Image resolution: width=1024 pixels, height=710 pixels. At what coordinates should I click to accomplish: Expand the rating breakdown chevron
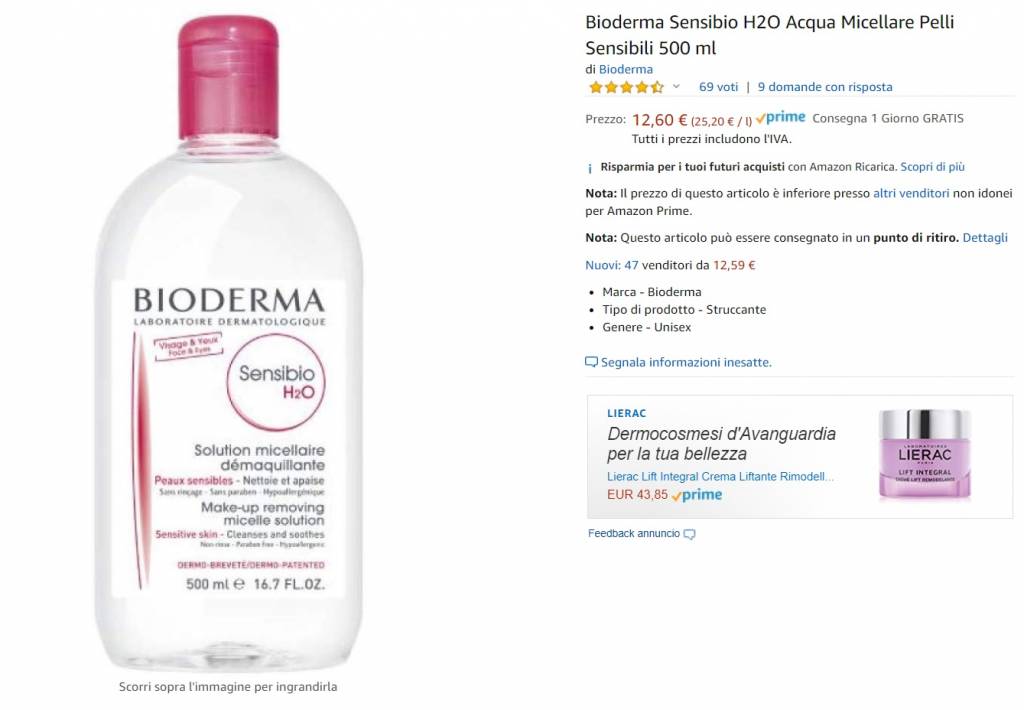[x=676, y=86]
